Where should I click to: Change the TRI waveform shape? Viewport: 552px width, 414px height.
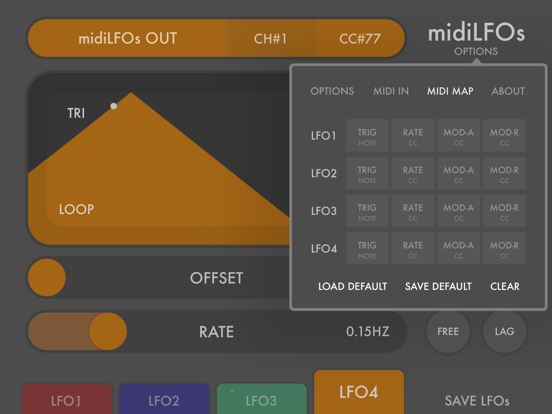tap(76, 113)
